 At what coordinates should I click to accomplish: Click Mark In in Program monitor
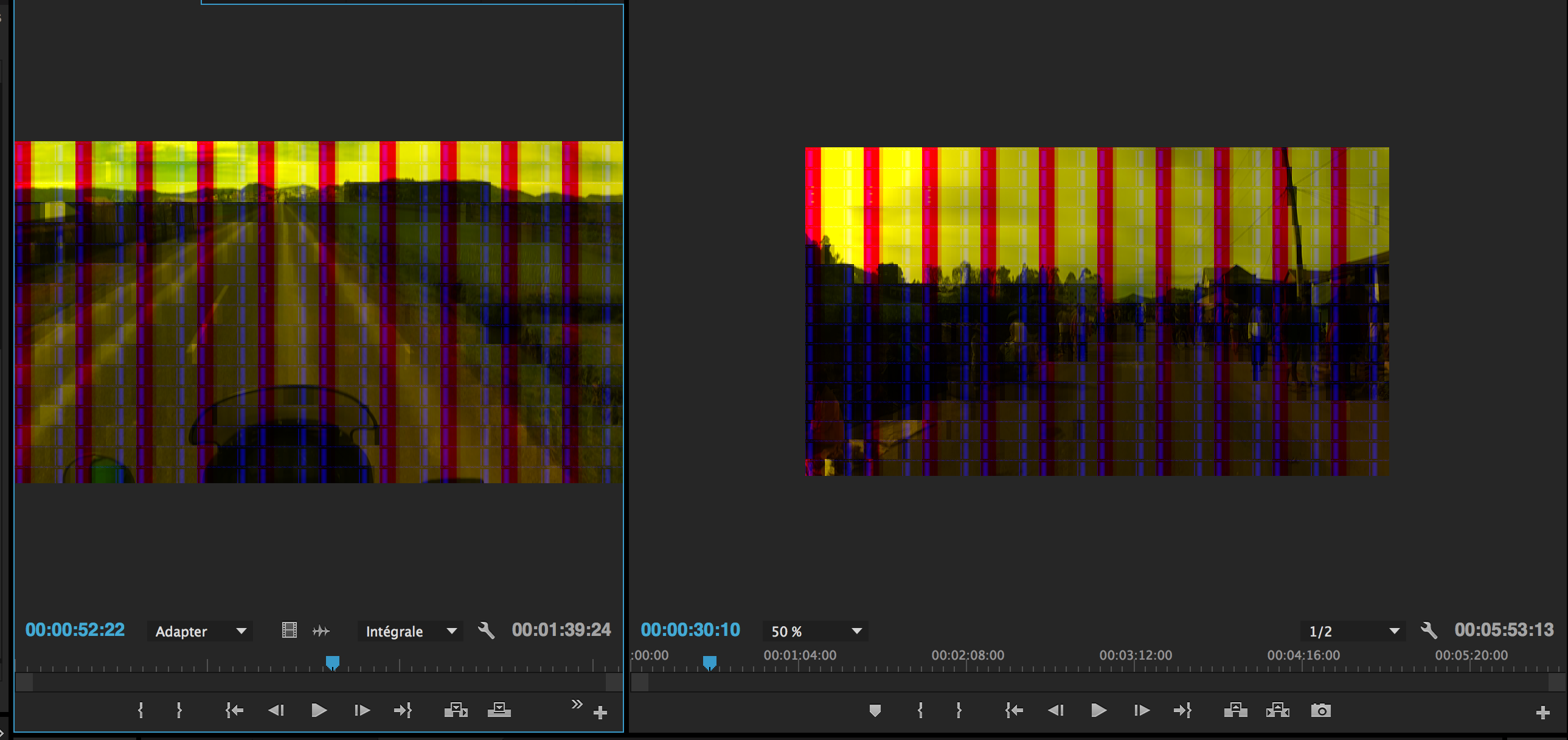point(920,710)
